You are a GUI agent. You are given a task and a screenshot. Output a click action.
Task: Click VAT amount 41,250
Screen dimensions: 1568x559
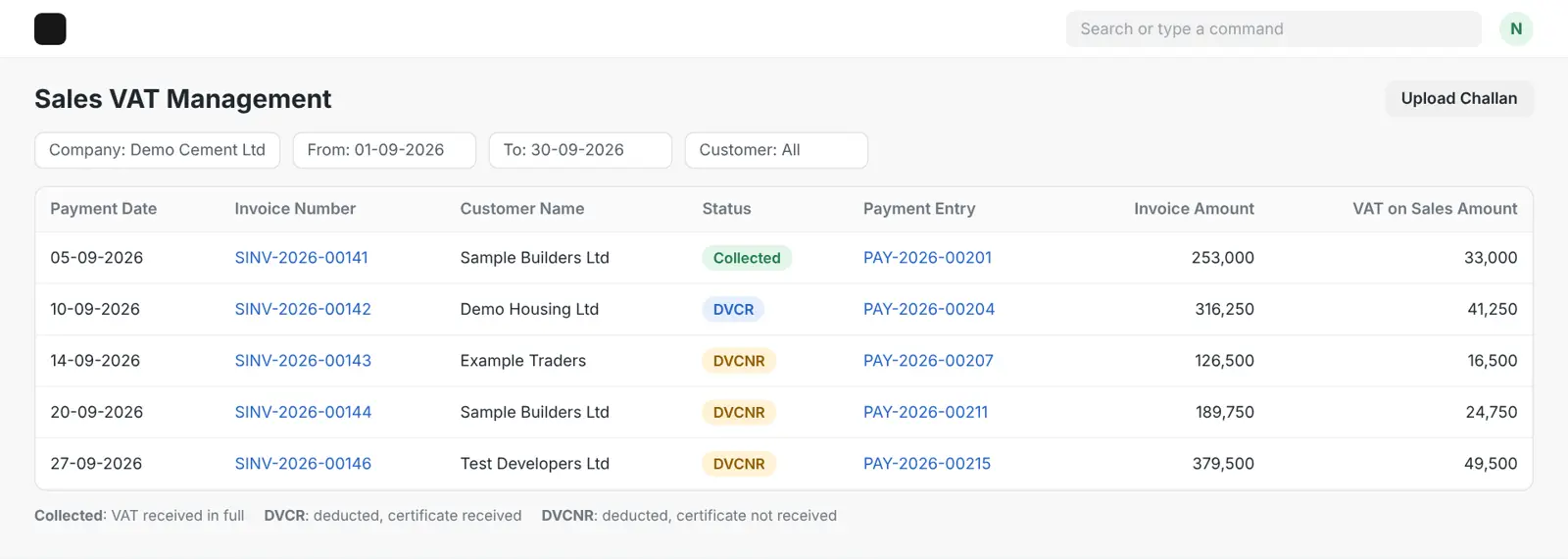[x=1493, y=309]
